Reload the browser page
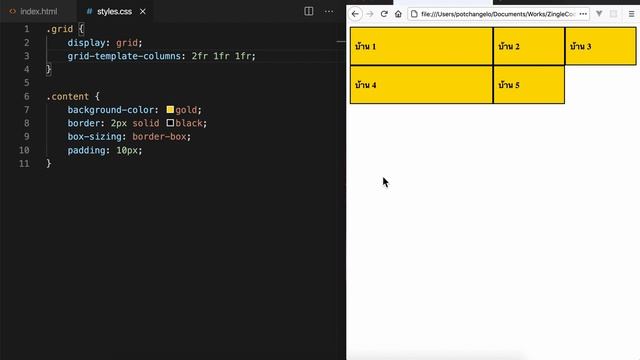 point(384,14)
